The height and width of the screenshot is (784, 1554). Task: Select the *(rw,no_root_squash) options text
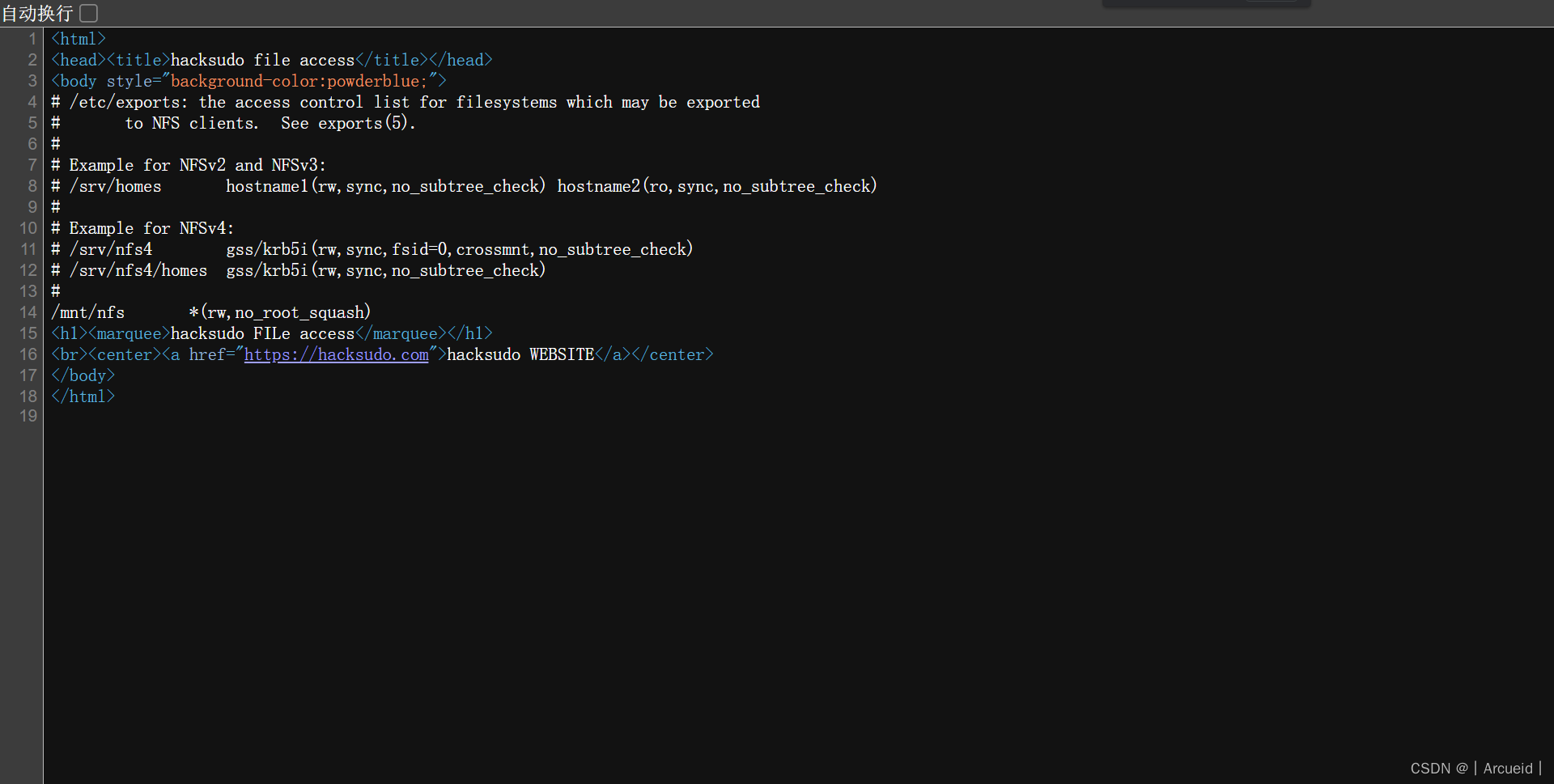pyautogui.click(x=280, y=312)
